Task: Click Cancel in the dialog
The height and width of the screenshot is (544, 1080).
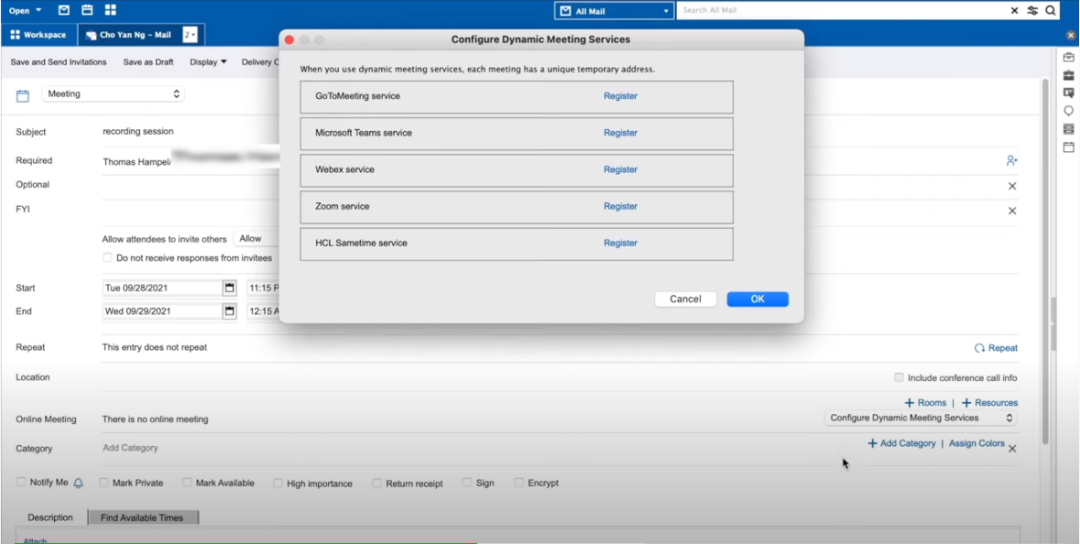Action: pyautogui.click(x=685, y=299)
